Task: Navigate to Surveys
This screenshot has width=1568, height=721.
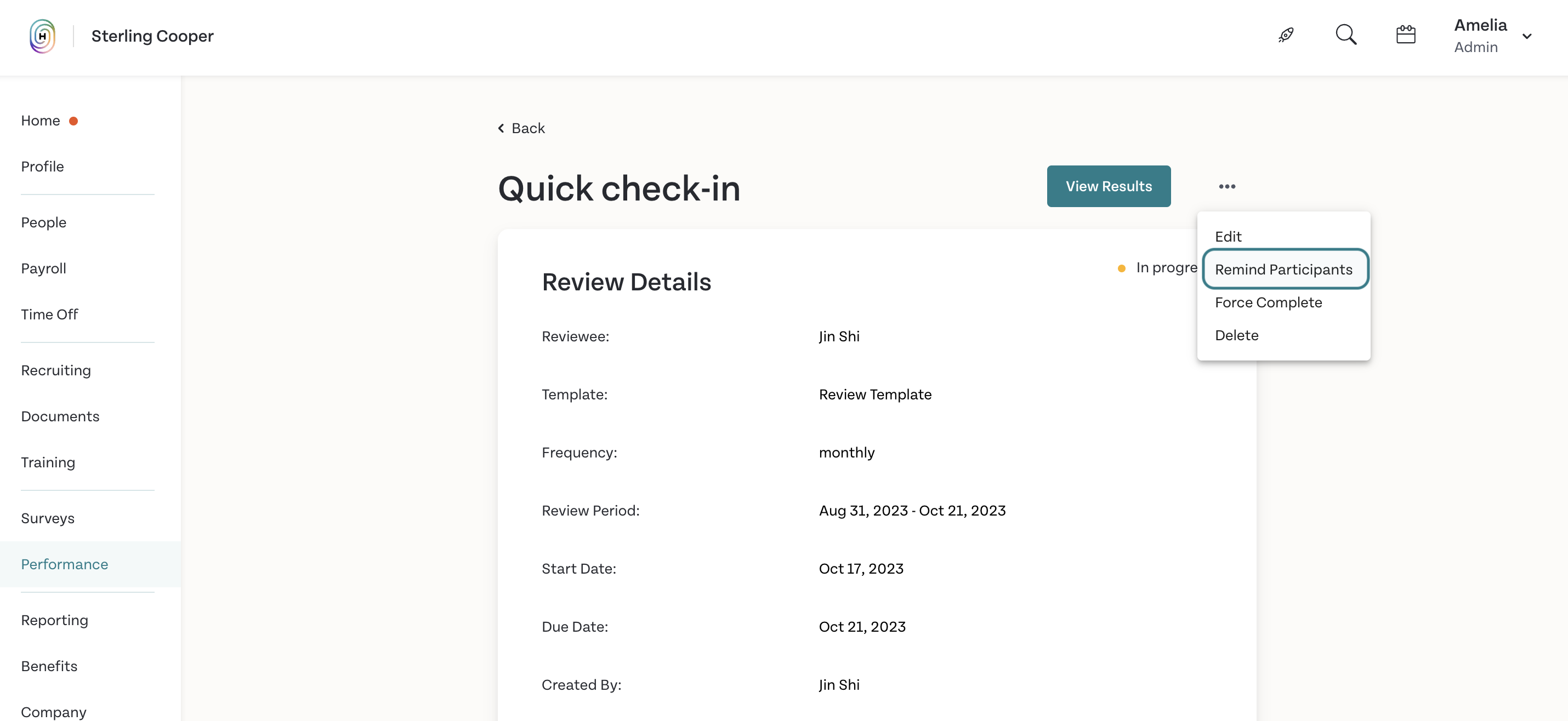Action: point(48,518)
